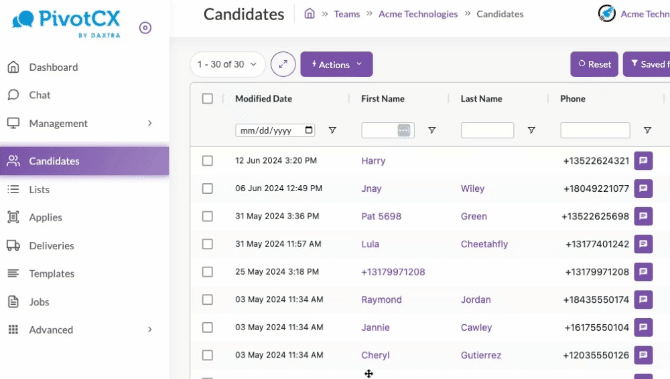
Task: Expand the Actions dropdown button
Action: (336, 65)
